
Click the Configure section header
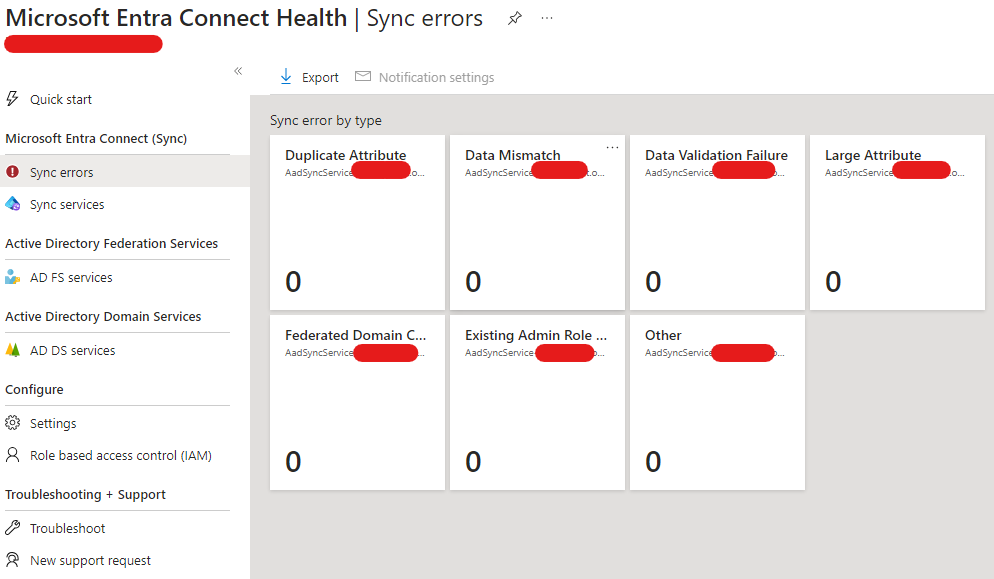(34, 389)
